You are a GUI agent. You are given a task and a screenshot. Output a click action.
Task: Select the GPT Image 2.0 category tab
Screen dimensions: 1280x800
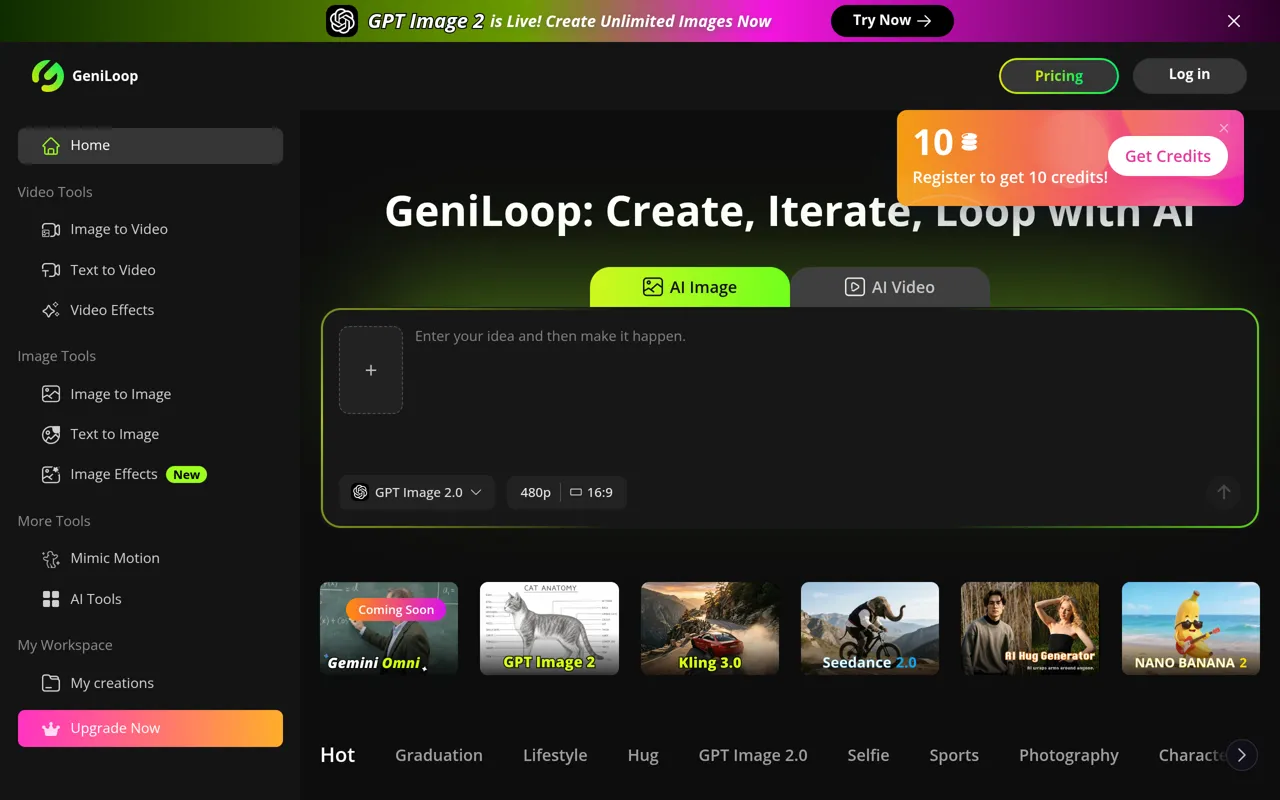[753, 755]
